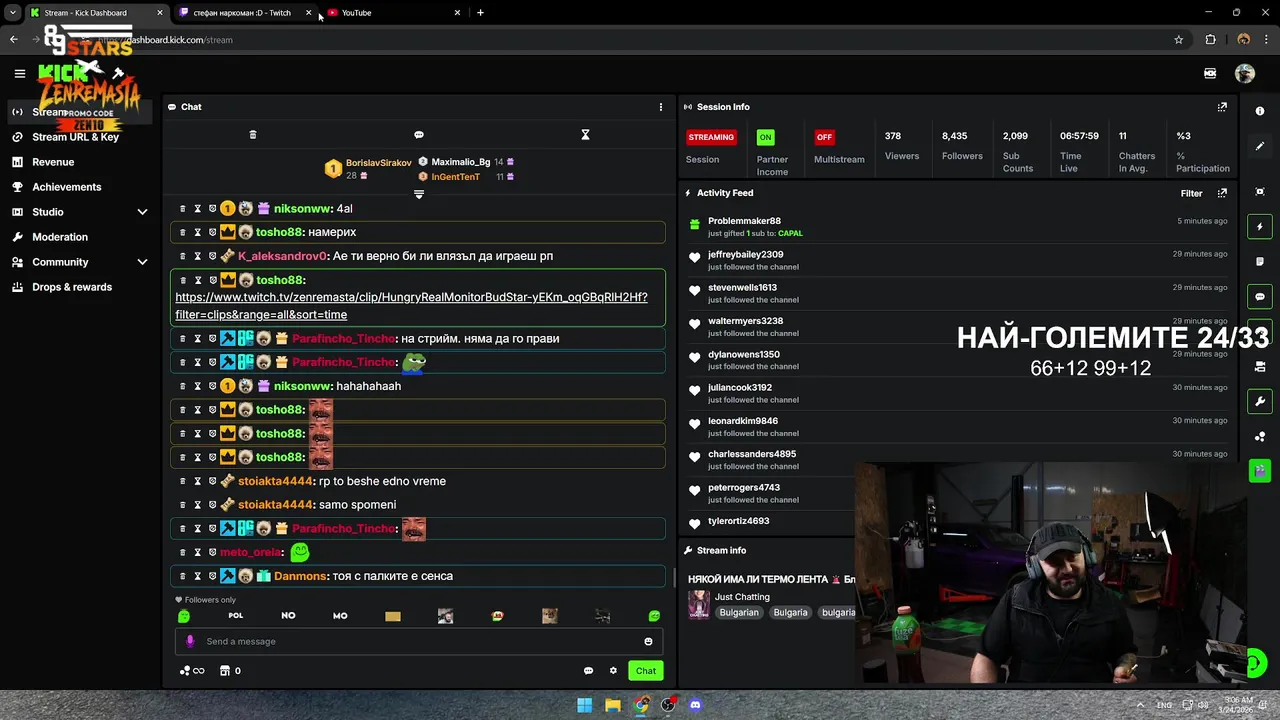Click BorislavSirakov in gift leaderboard

click(x=378, y=163)
